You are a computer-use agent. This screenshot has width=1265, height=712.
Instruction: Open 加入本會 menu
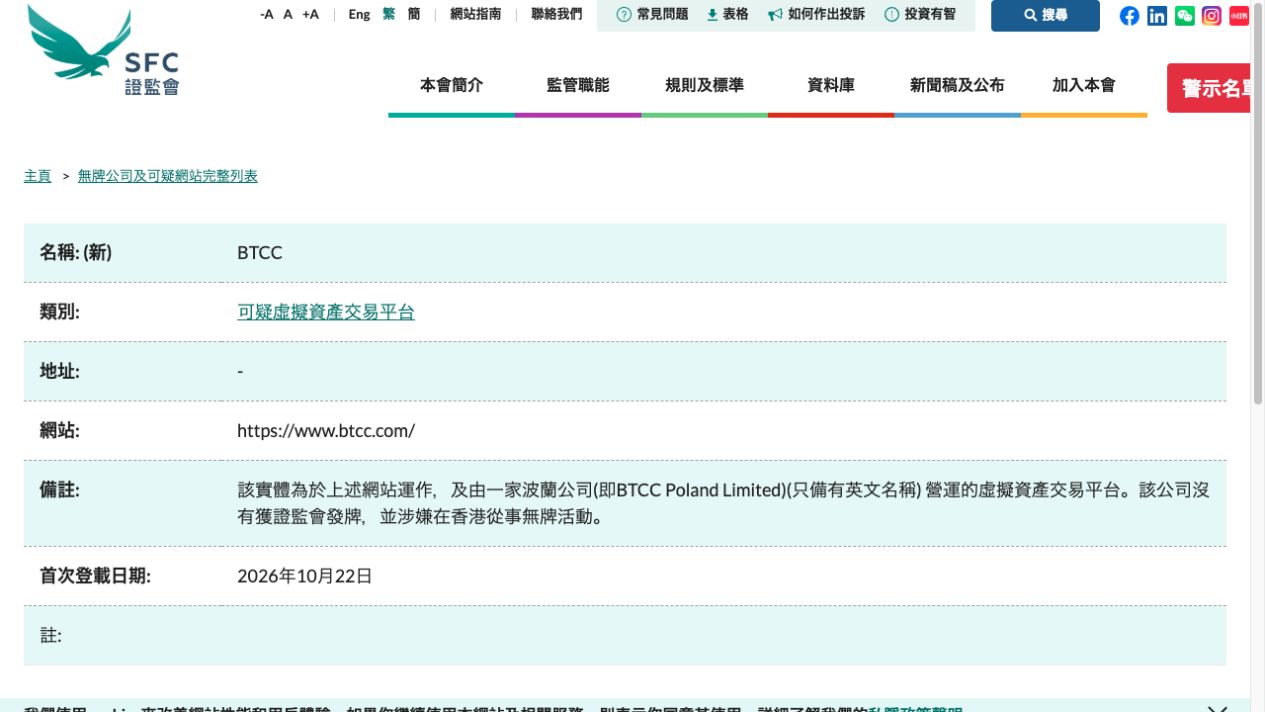coord(1084,86)
